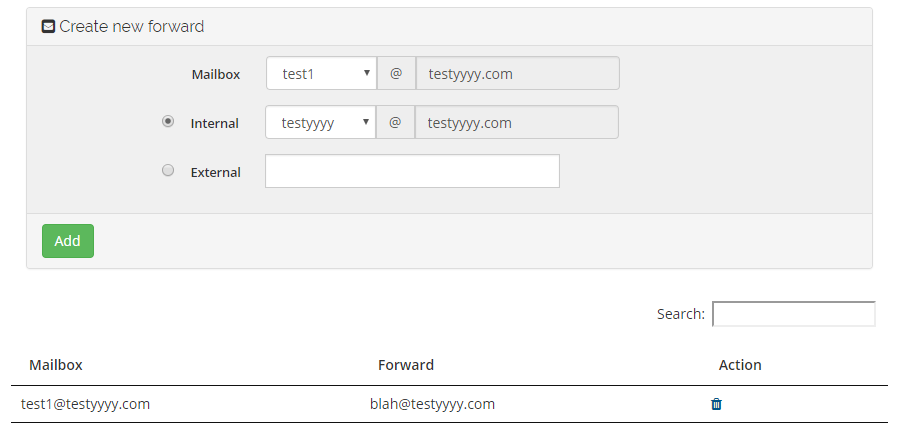Open the Internal dropdown showing testyyyy
The width and height of the screenshot is (902, 429).
tap(320, 123)
